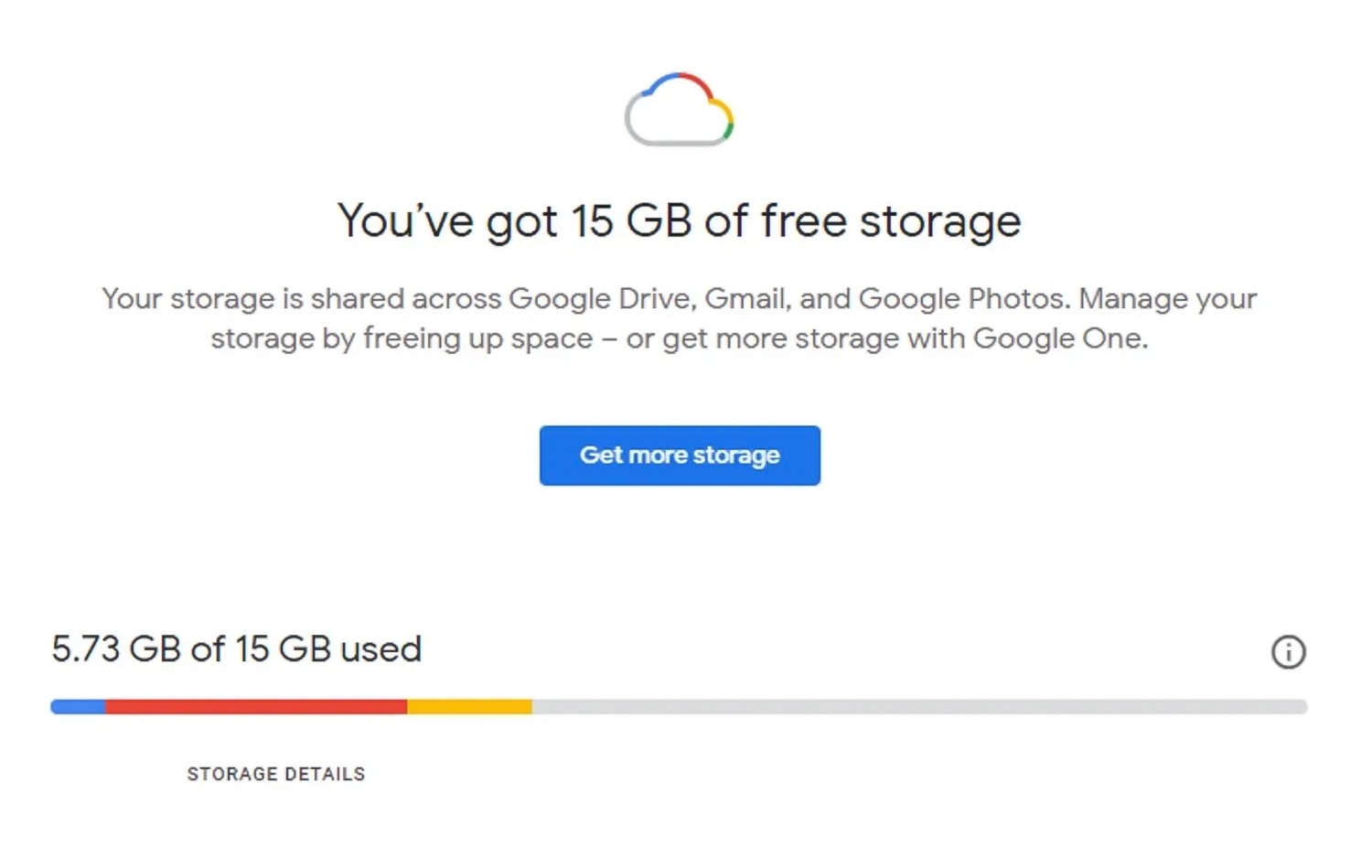1372x868 pixels.
Task: Select the red segment of the storage bar
Action: coord(256,707)
